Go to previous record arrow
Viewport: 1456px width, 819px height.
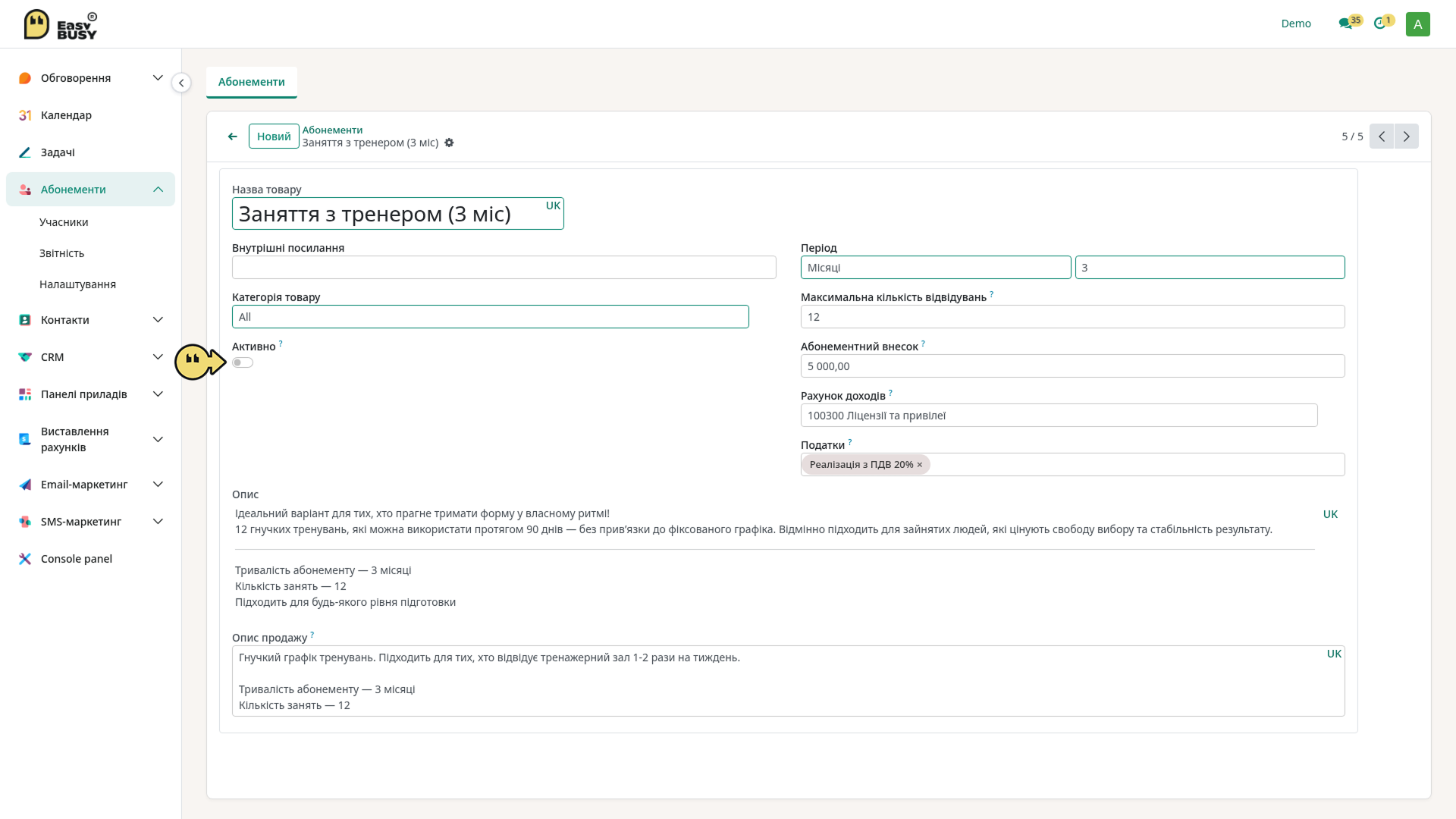pos(1382,136)
